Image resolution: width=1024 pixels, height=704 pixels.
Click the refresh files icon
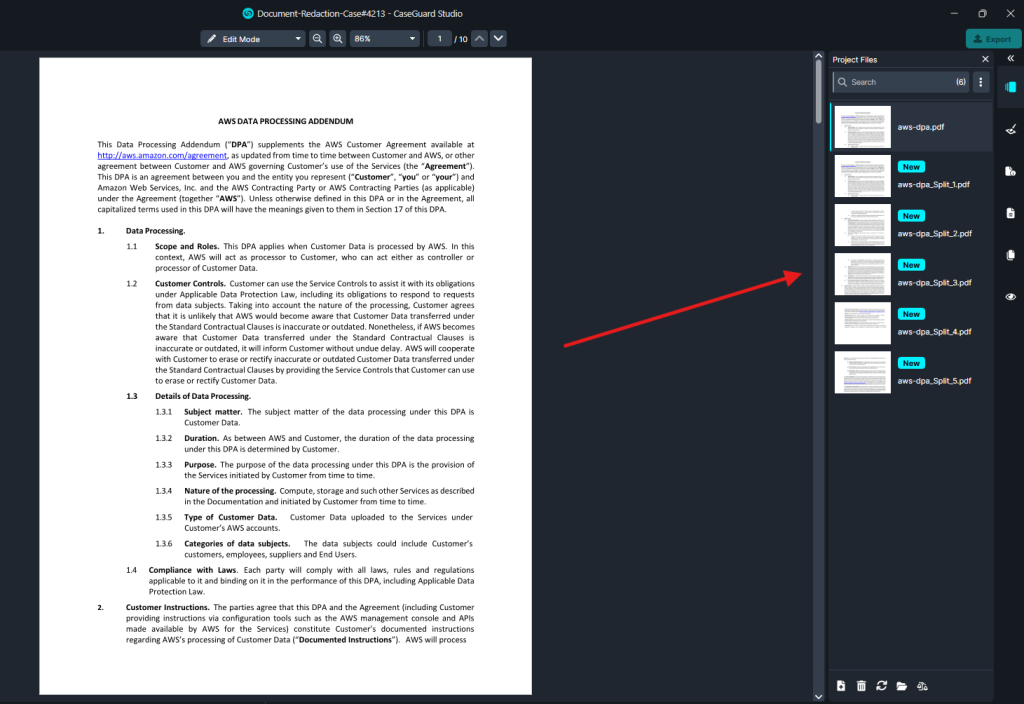[x=881, y=685]
